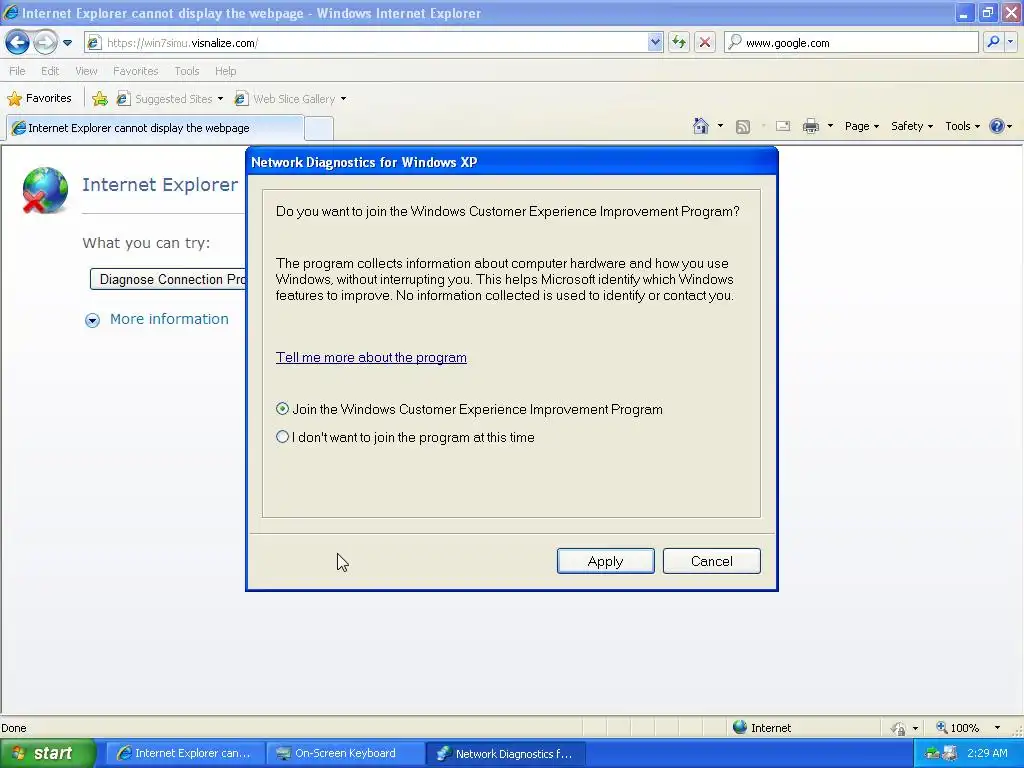
Task: Click the Home icon in command bar
Action: (701, 125)
